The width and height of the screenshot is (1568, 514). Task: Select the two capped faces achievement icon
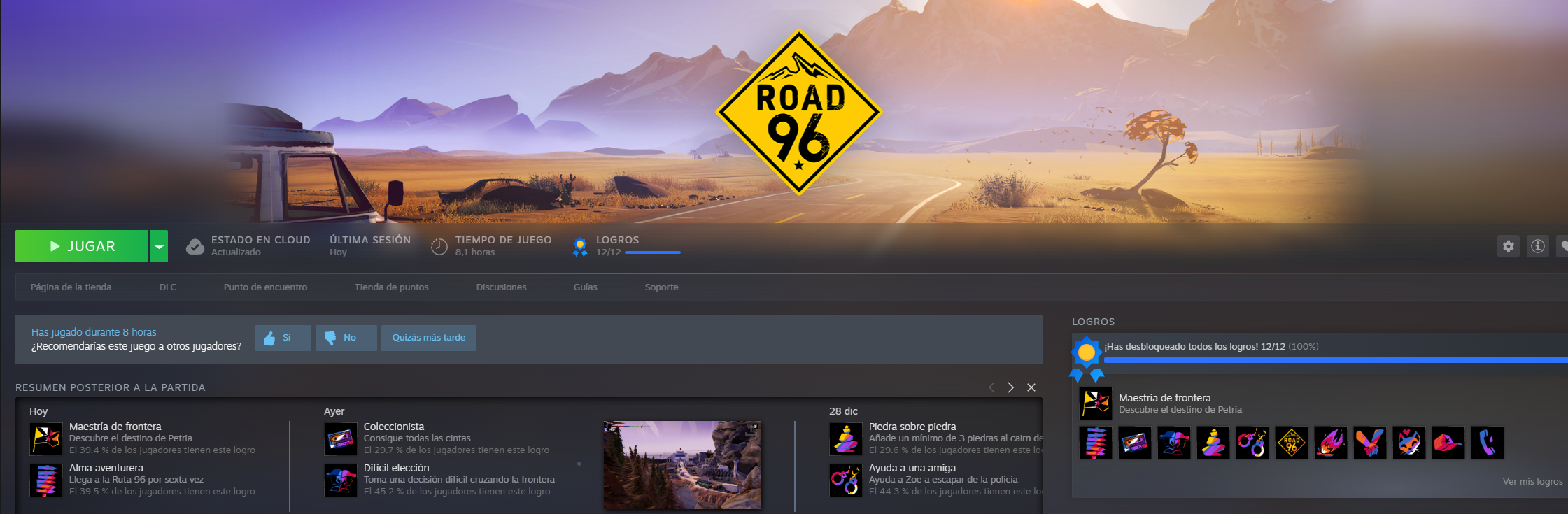(1174, 443)
